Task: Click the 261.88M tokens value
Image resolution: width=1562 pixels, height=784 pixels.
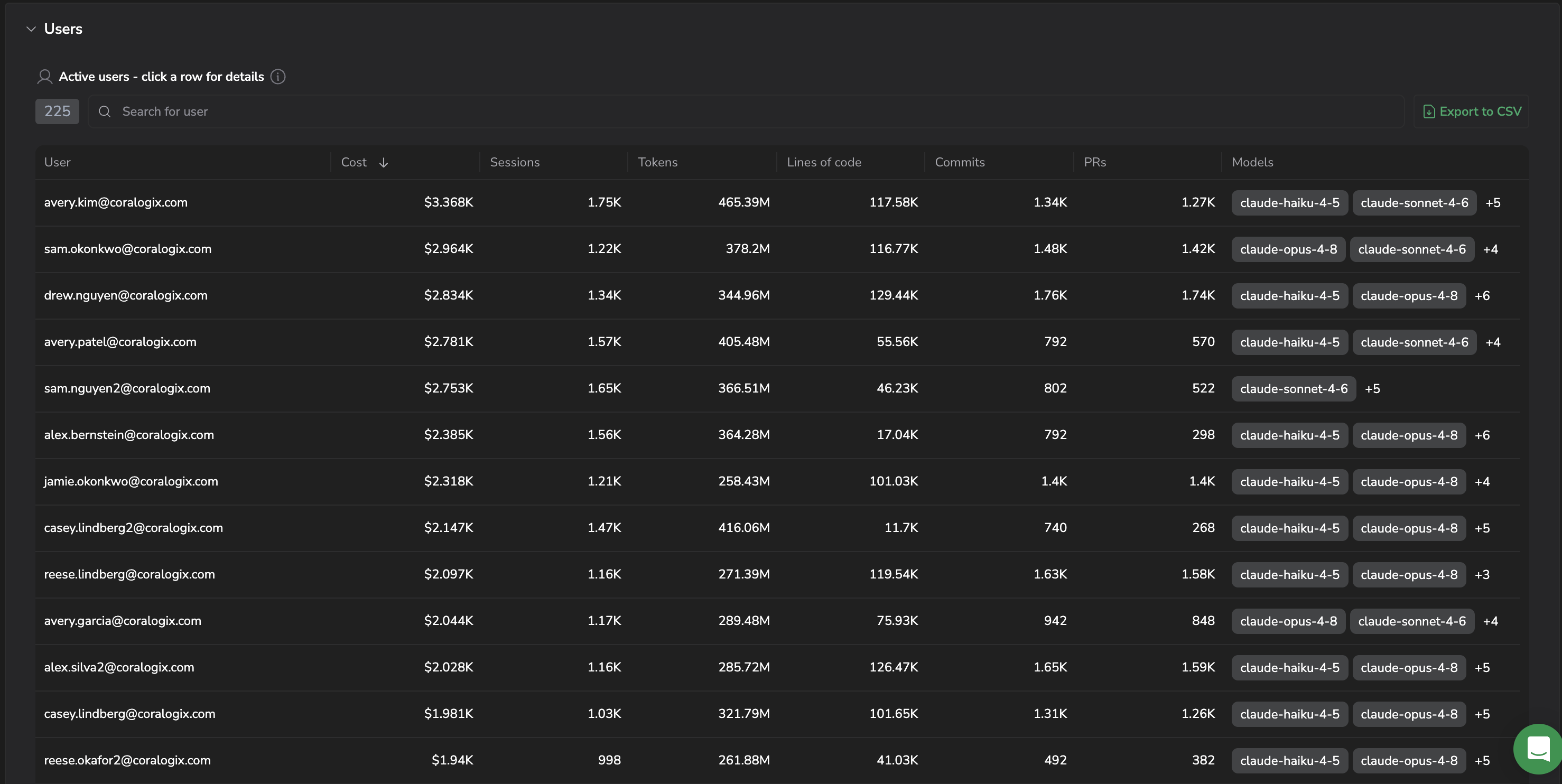Action: 744,760
